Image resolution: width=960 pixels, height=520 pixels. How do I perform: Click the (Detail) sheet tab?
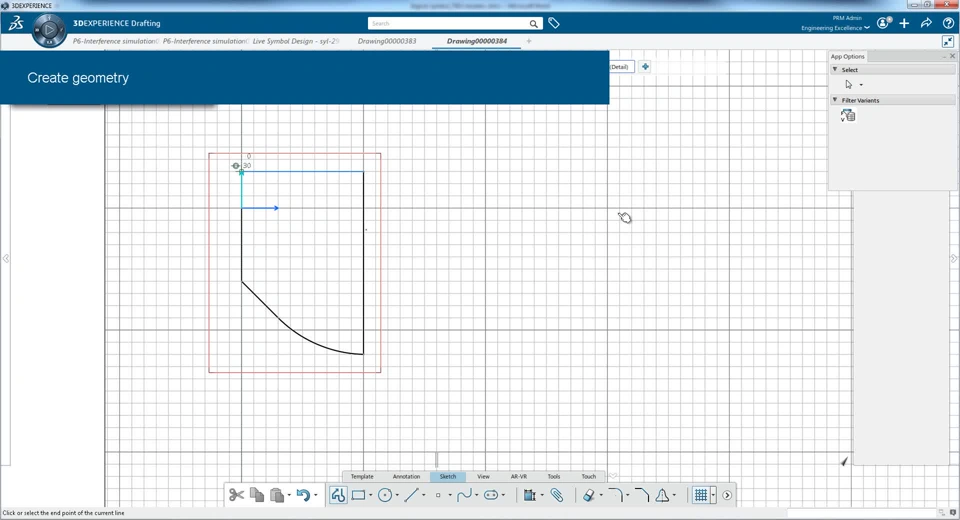coord(620,67)
